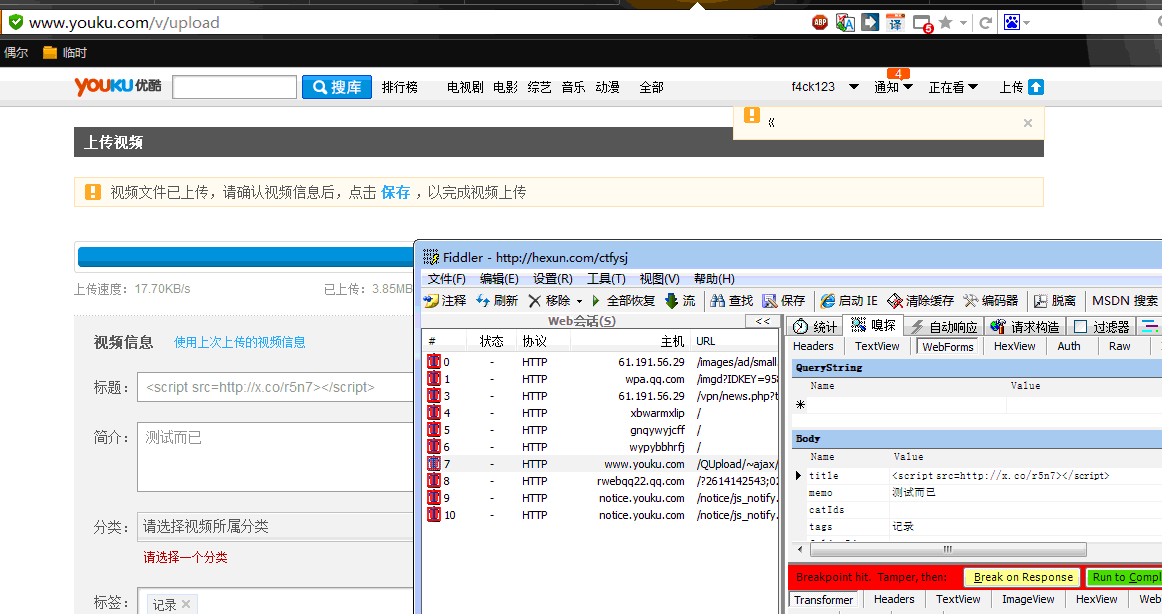Click the WebForms horizontal scrollbar

(948, 550)
